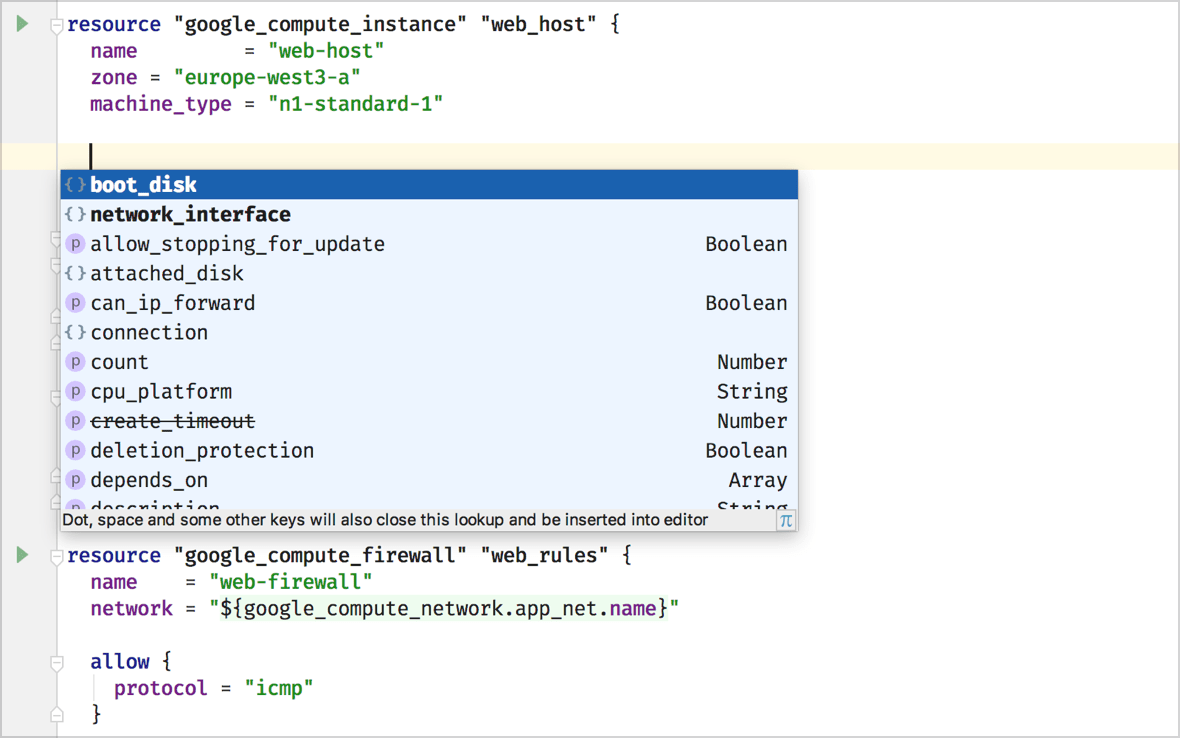The height and width of the screenshot is (738, 1180).
Task: Pick can_ip_forward from the completion popup
Action: point(172,303)
